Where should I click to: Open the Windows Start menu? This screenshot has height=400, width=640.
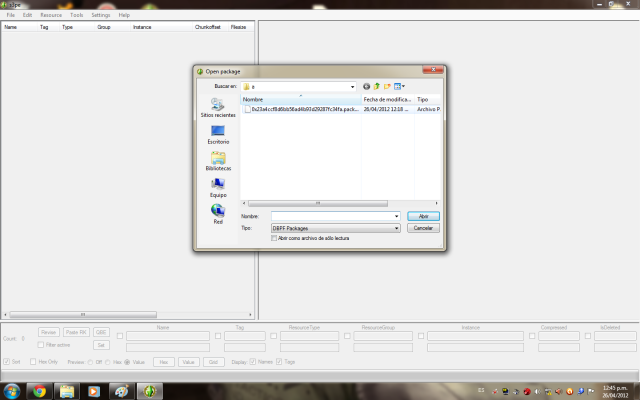pos(11,391)
